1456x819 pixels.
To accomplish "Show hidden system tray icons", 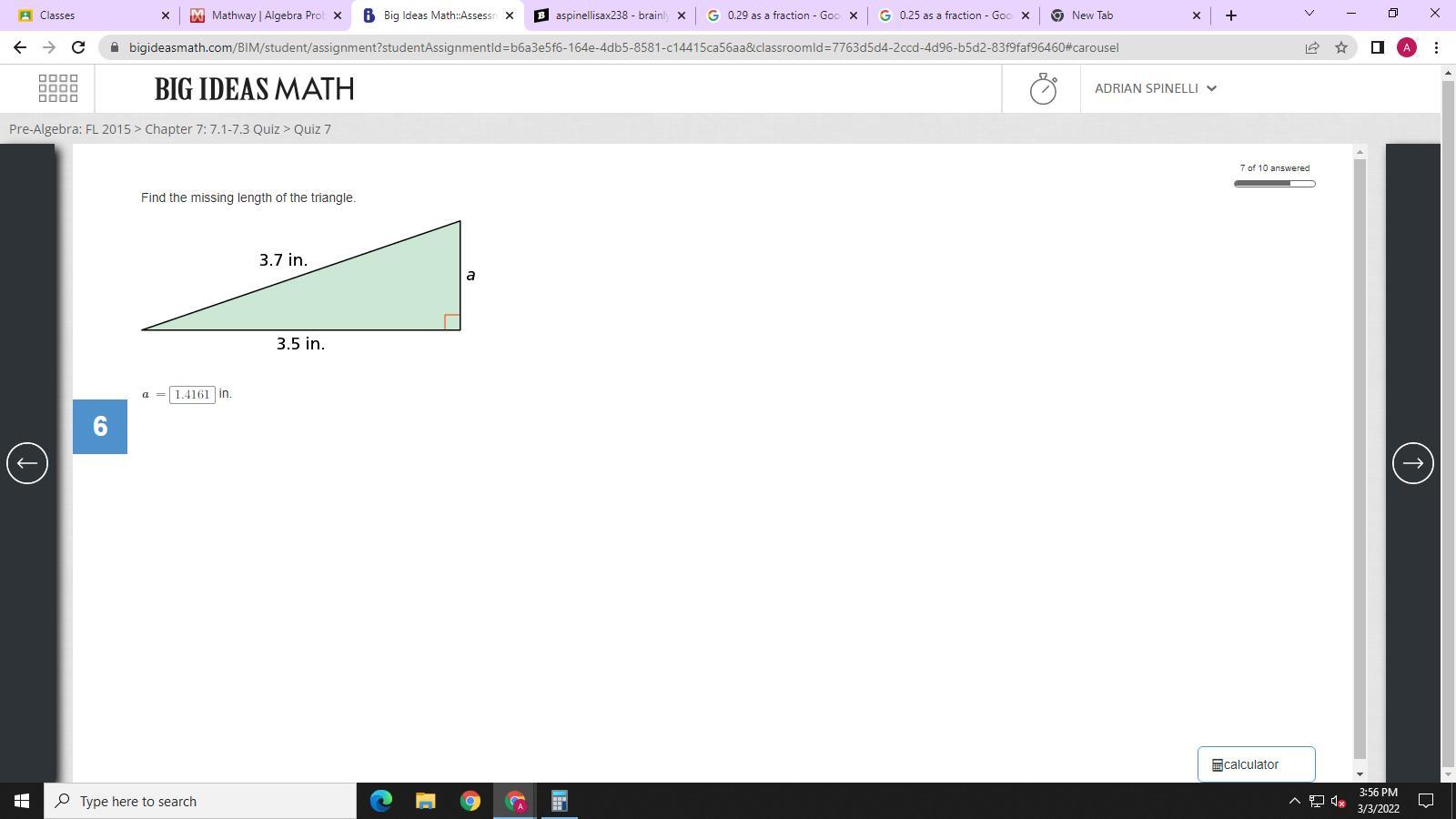I will click(x=1294, y=801).
